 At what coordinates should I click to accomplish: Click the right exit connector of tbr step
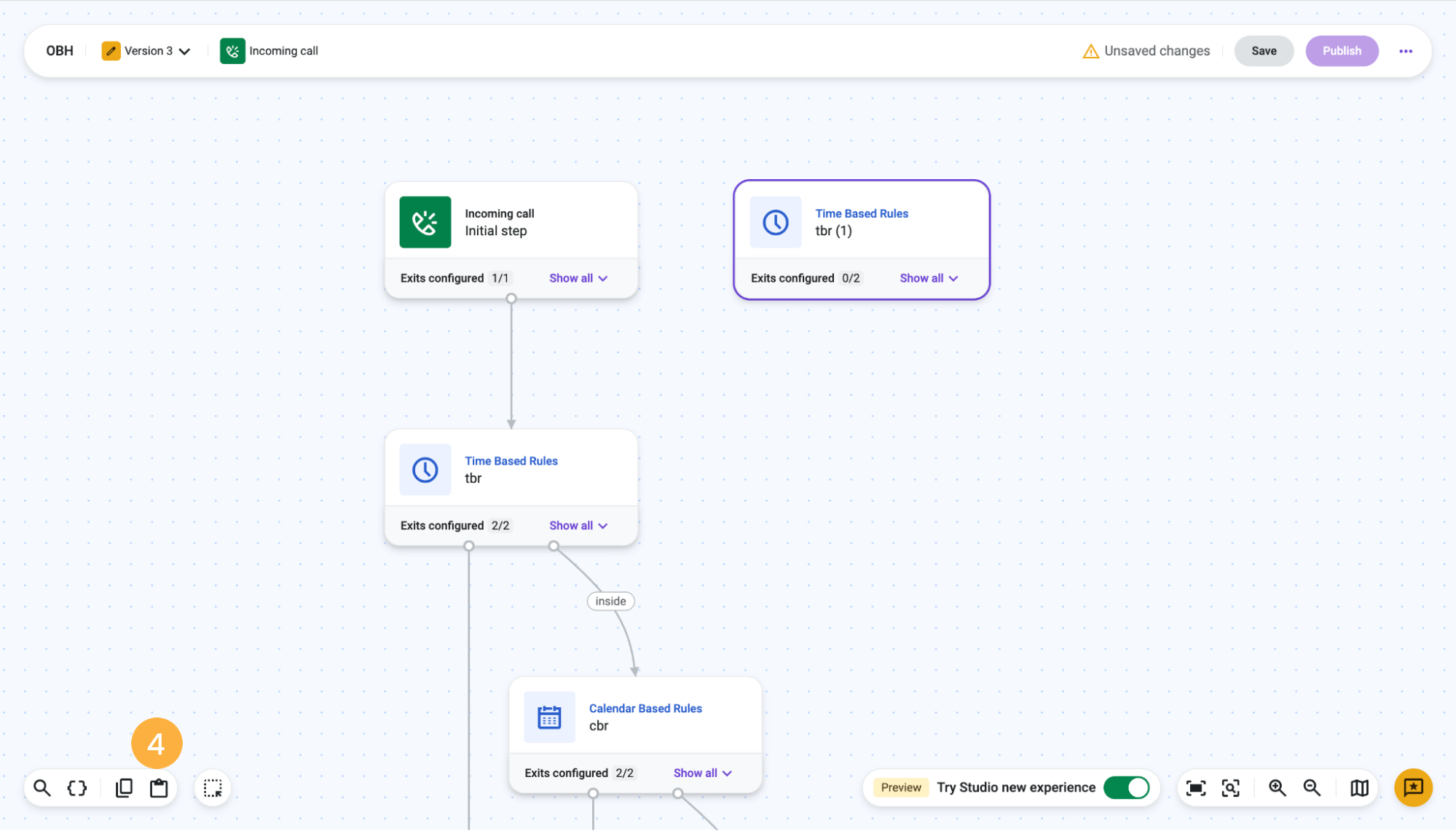pyautogui.click(x=554, y=546)
